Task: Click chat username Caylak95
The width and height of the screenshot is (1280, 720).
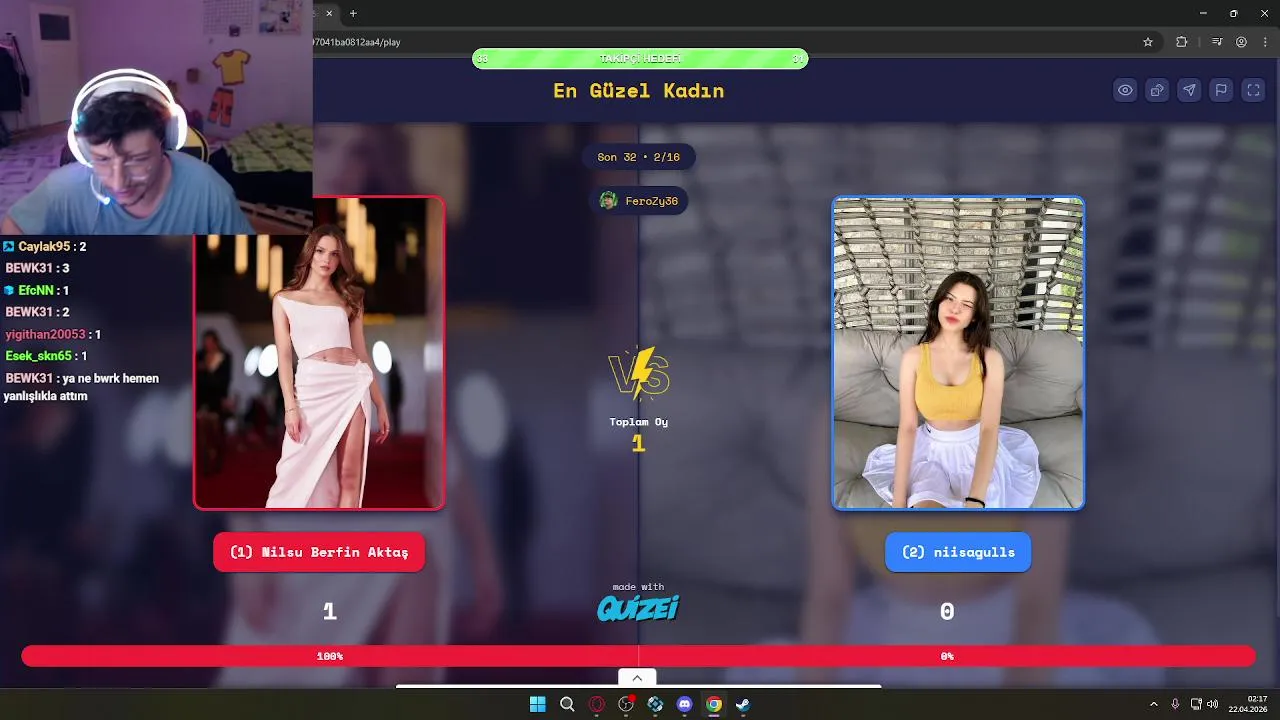Action: click(44, 247)
